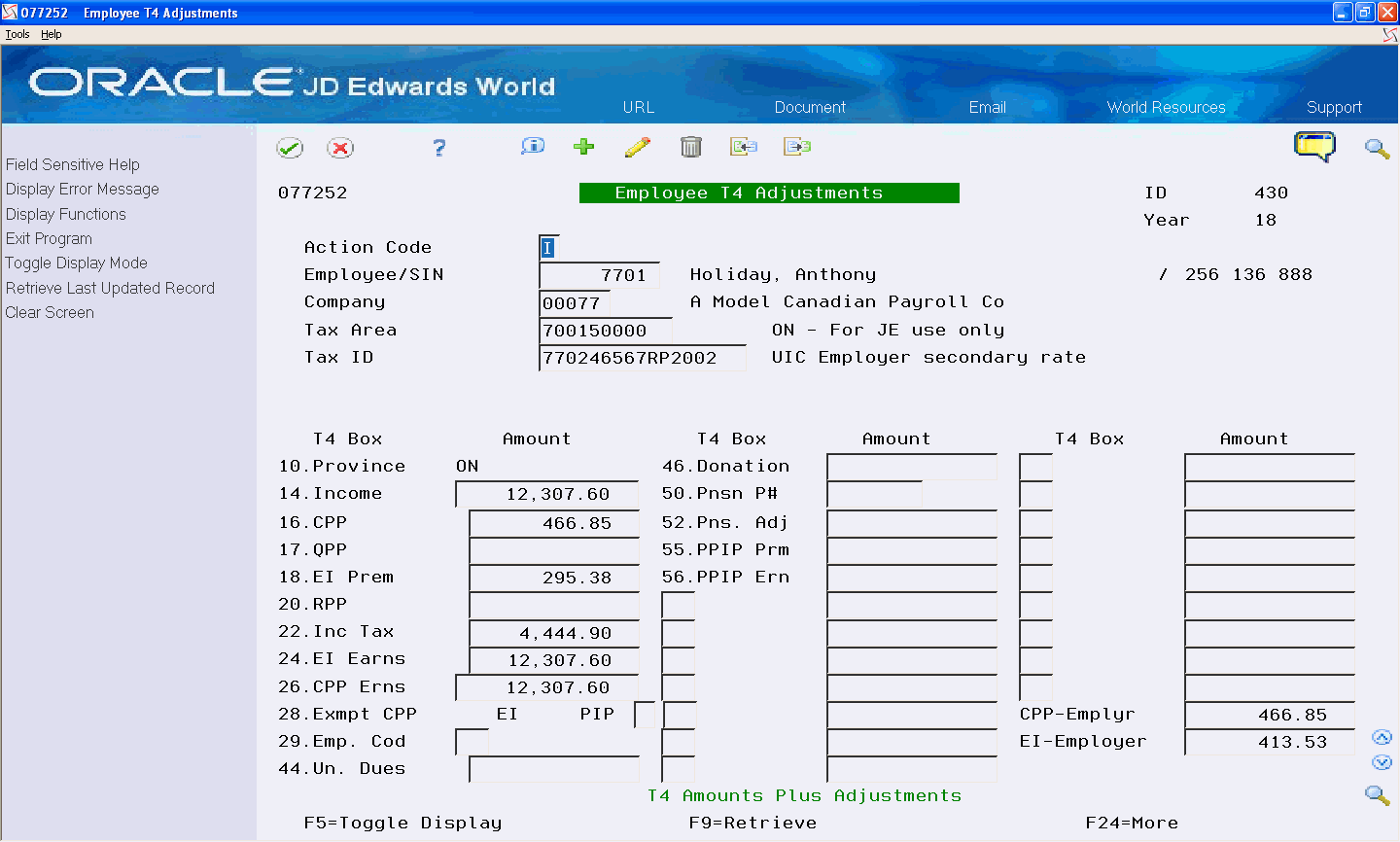Toggle the CPP exemption checkbox
This screenshot has width=1400, height=842.
click(646, 713)
